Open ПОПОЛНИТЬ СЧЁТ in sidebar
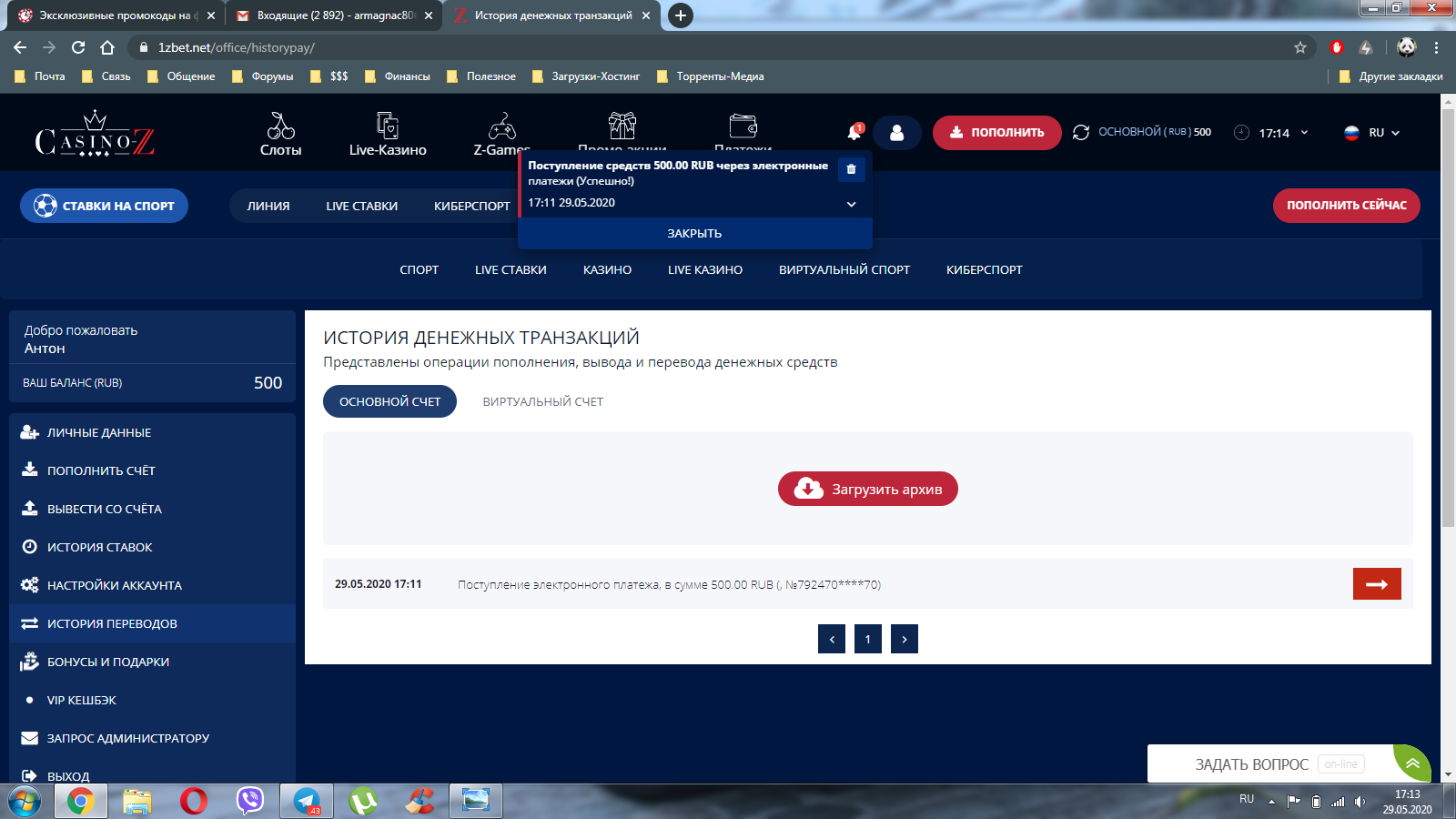This screenshot has width=1456, height=819. pyautogui.click(x=152, y=470)
